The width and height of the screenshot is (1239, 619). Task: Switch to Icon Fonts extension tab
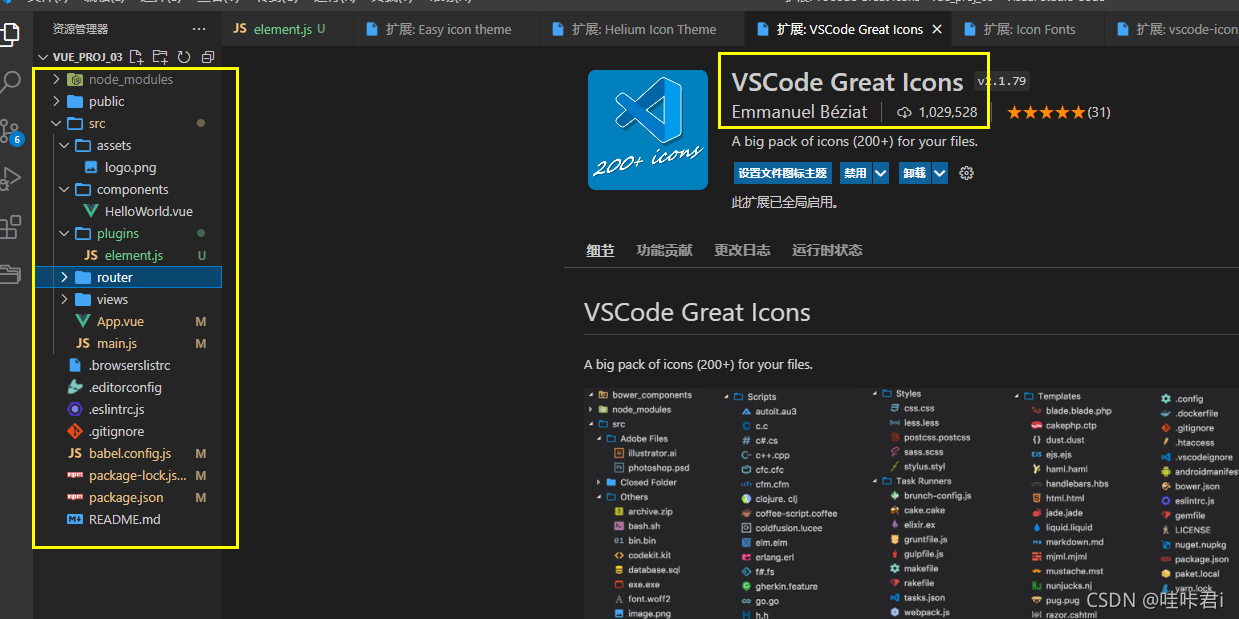point(1028,29)
